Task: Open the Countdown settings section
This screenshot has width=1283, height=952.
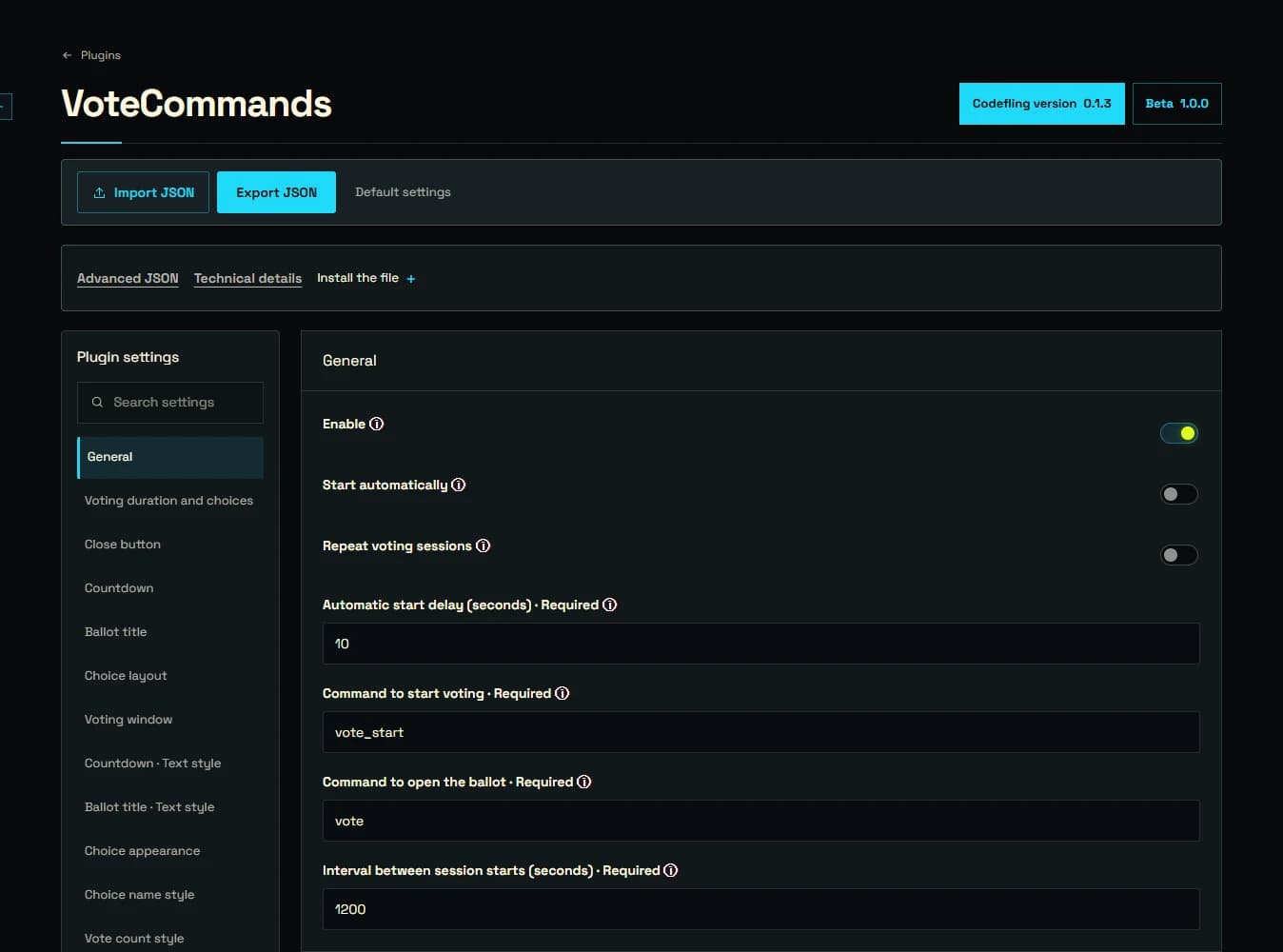Action: point(170,588)
